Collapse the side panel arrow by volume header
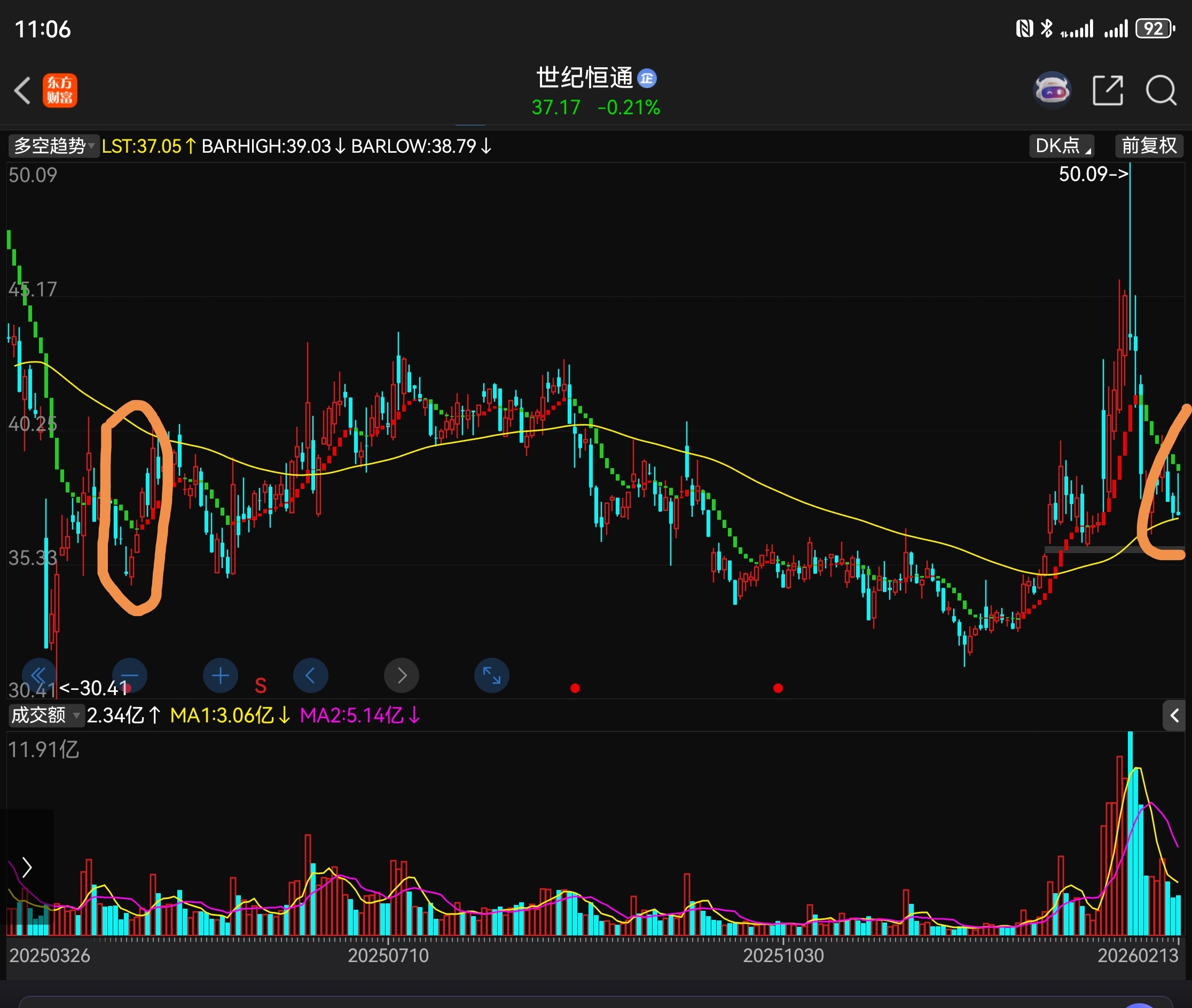This screenshot has height=1008, width=1192. (1174, 715)
